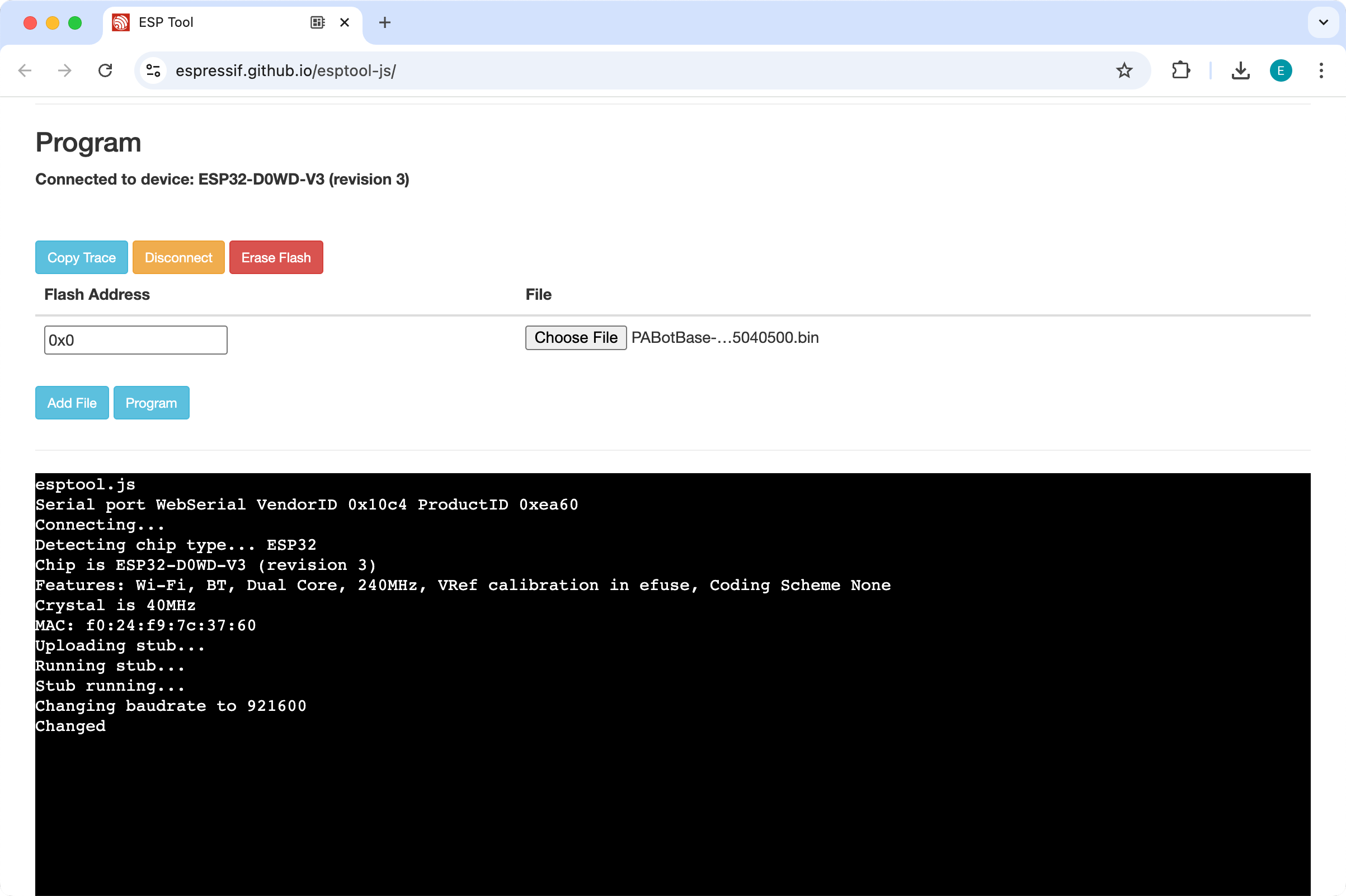The width and height of the screenshot is (1346, 896).
Task: Open the Chrome three-dot menu
Action: (1321, 71)
